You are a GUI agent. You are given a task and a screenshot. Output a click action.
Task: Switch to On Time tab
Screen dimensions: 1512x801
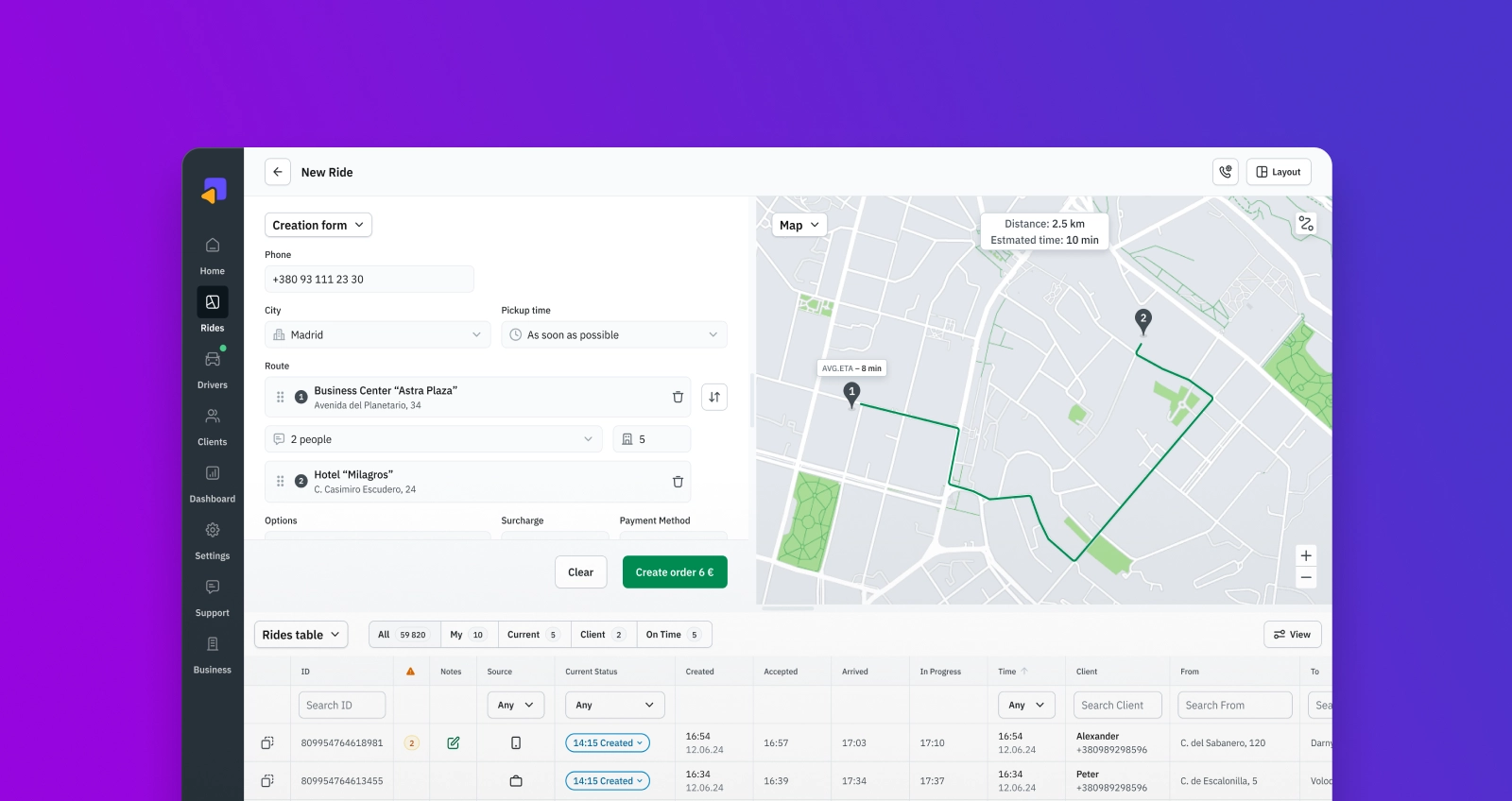click(674, 635)
